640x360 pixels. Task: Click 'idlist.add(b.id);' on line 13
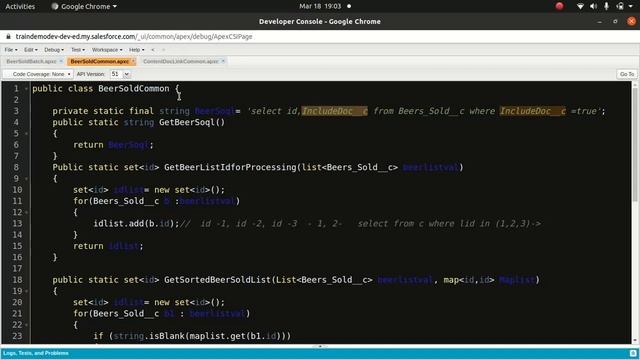click(x=136, y=224)
